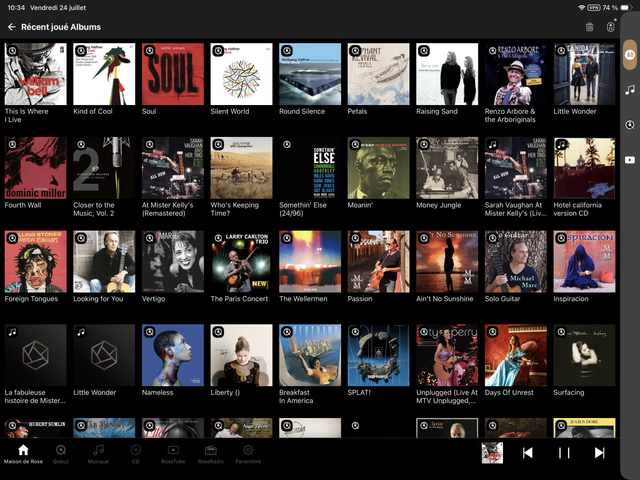Go back with the arrow icon
Viewport: 640px width, 480px height.
tap(11, 27)
